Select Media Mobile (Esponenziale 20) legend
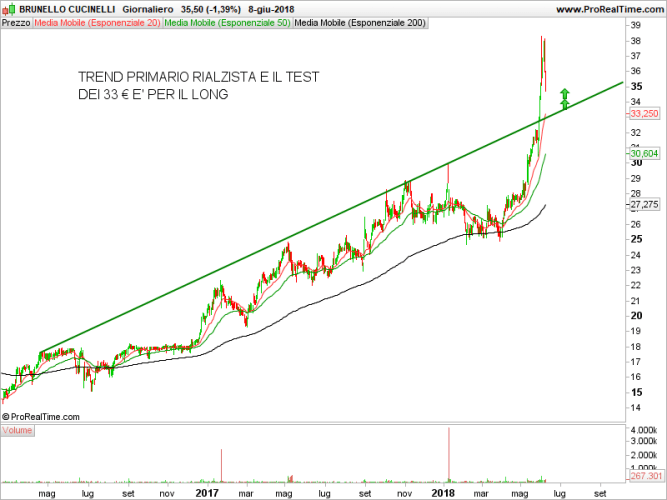 tap(97, 22)
